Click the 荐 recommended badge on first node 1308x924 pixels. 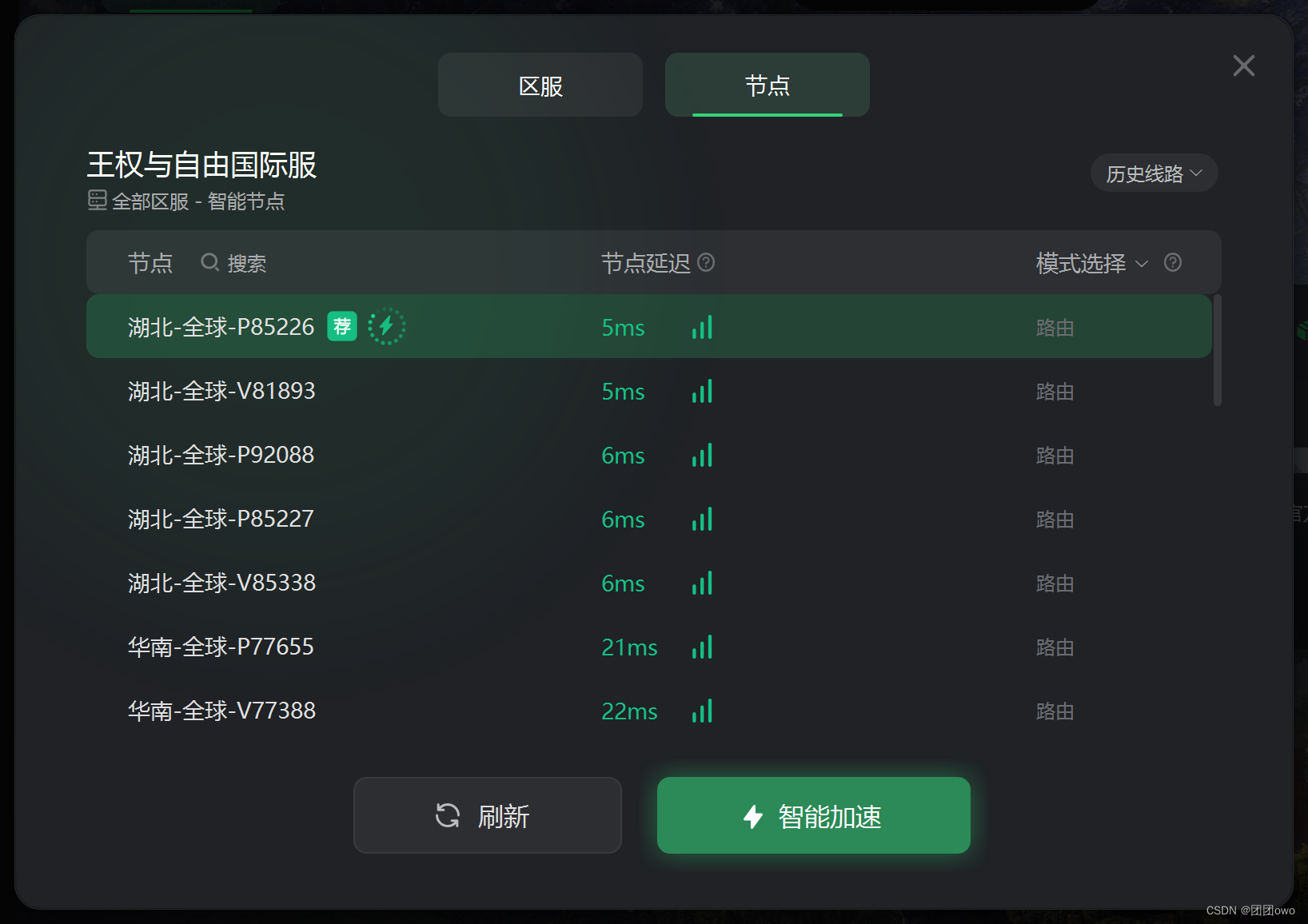pos(342,326)
